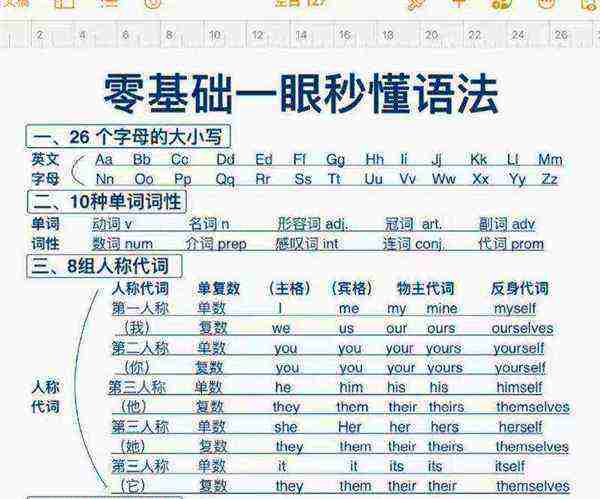The image size is (600, 499).
Task: Click ruler mark 20
Action: 431,35
